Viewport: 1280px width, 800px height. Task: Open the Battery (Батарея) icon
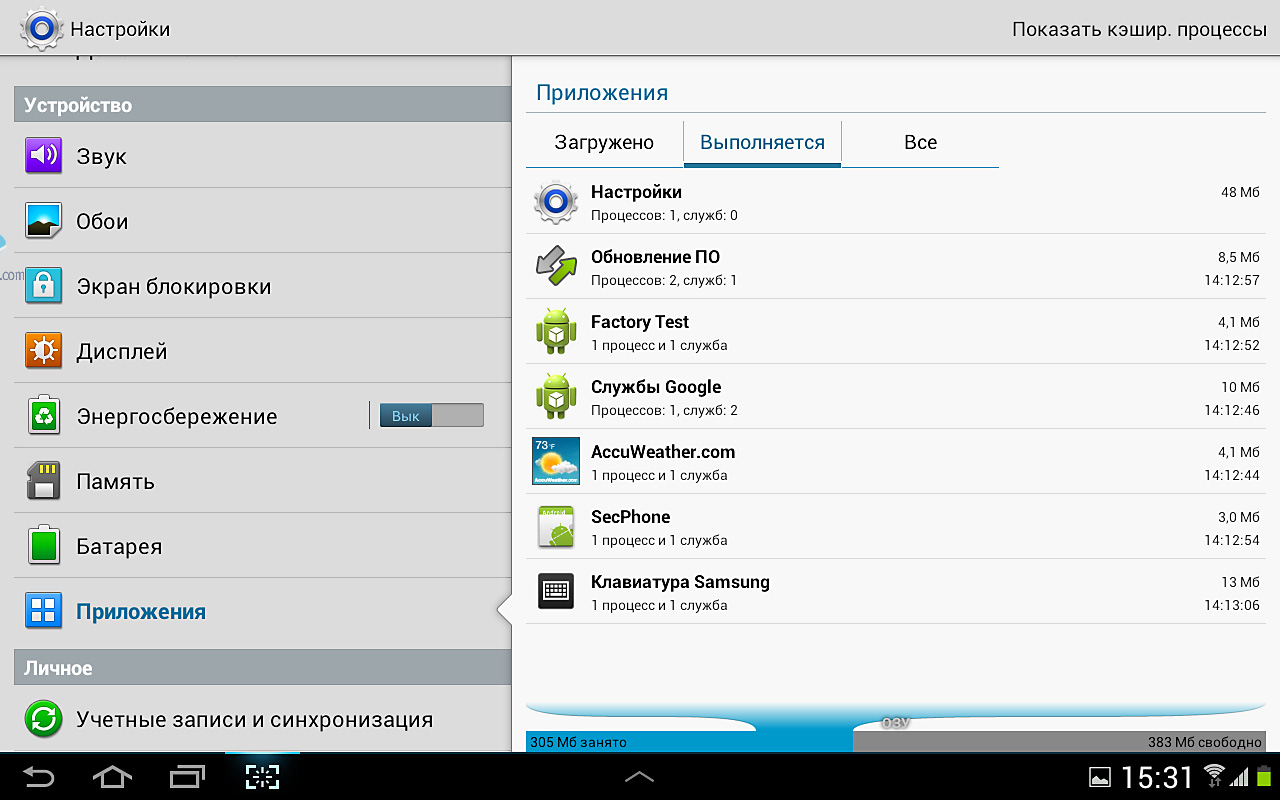pyautogui.click(x=44, y=546)
